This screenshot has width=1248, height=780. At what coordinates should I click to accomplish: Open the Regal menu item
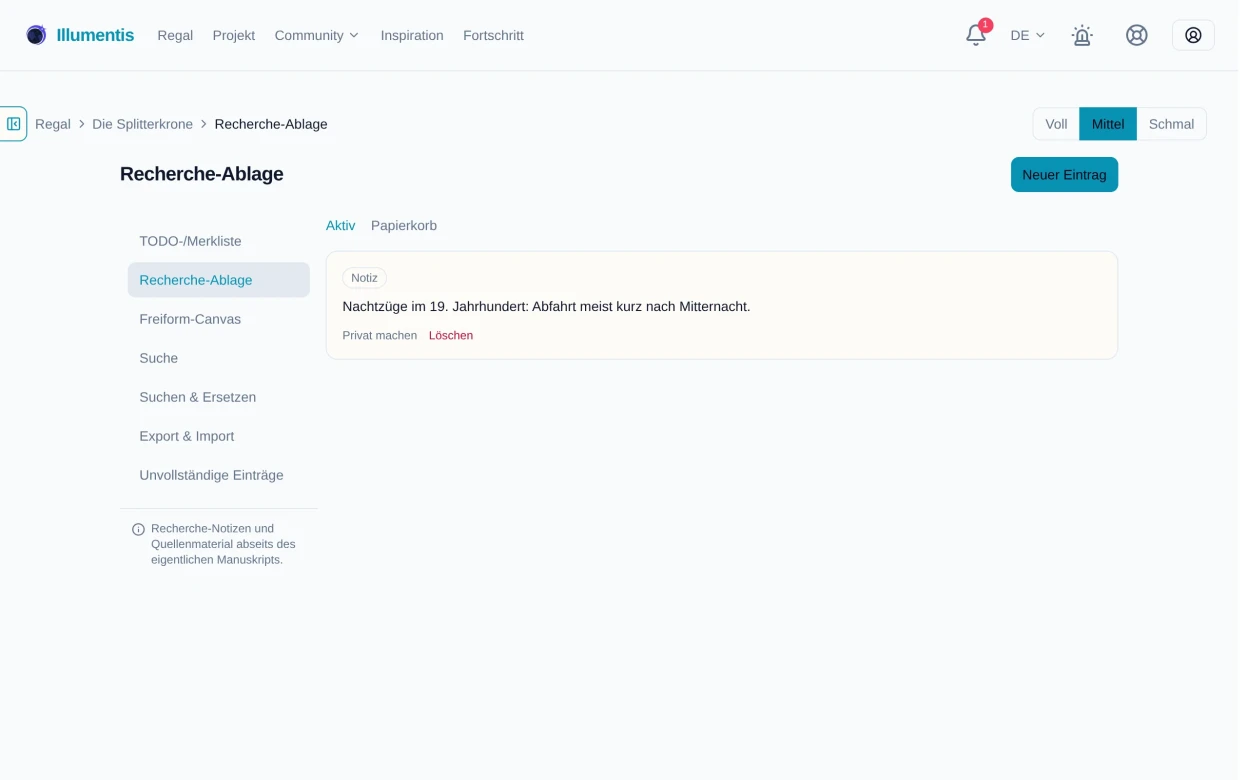[x=176, y=35]
